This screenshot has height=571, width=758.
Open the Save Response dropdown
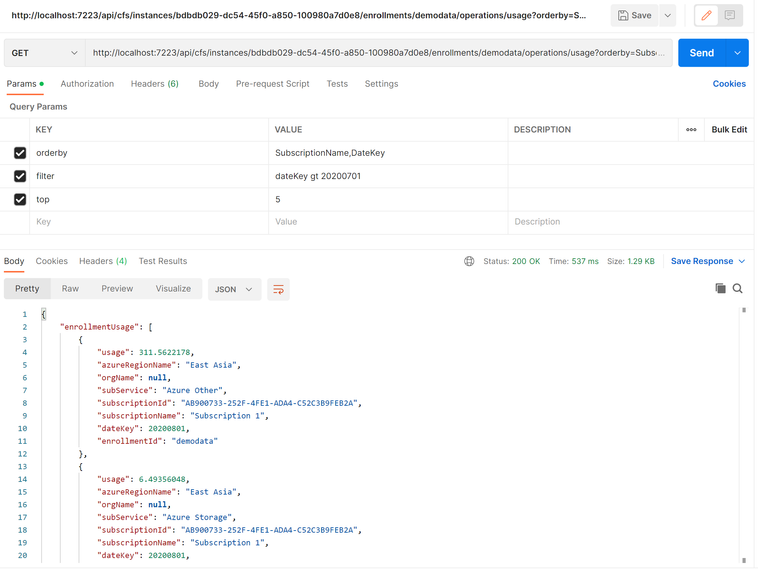[x=708, y=261]
